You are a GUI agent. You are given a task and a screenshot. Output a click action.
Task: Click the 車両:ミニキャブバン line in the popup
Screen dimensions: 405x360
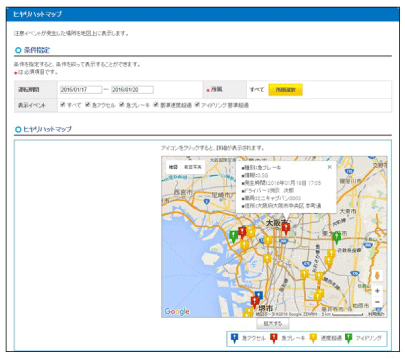coord(271,198)
